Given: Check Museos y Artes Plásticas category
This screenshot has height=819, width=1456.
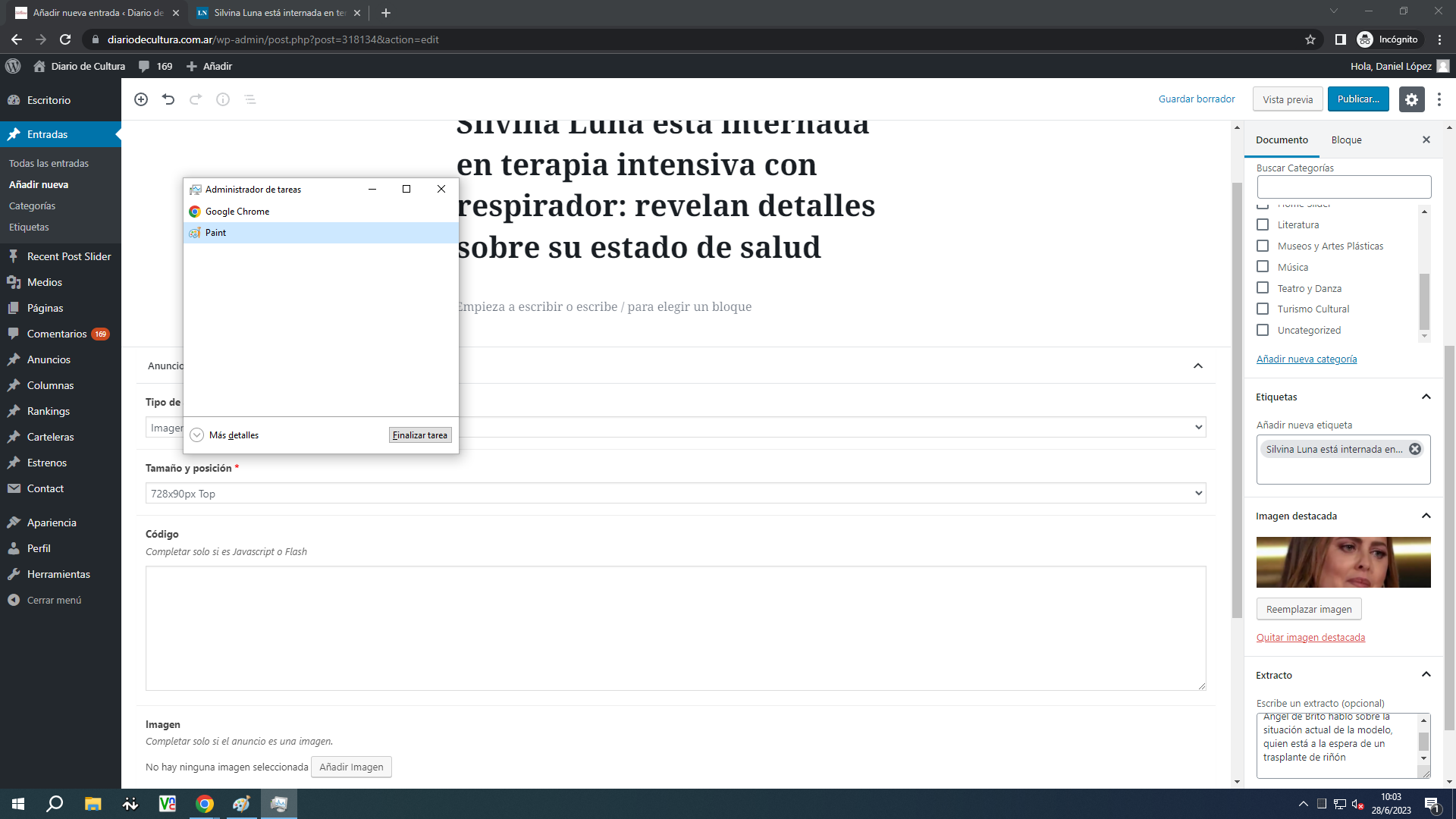Looking at the screenshot, I should [1263, 246].
